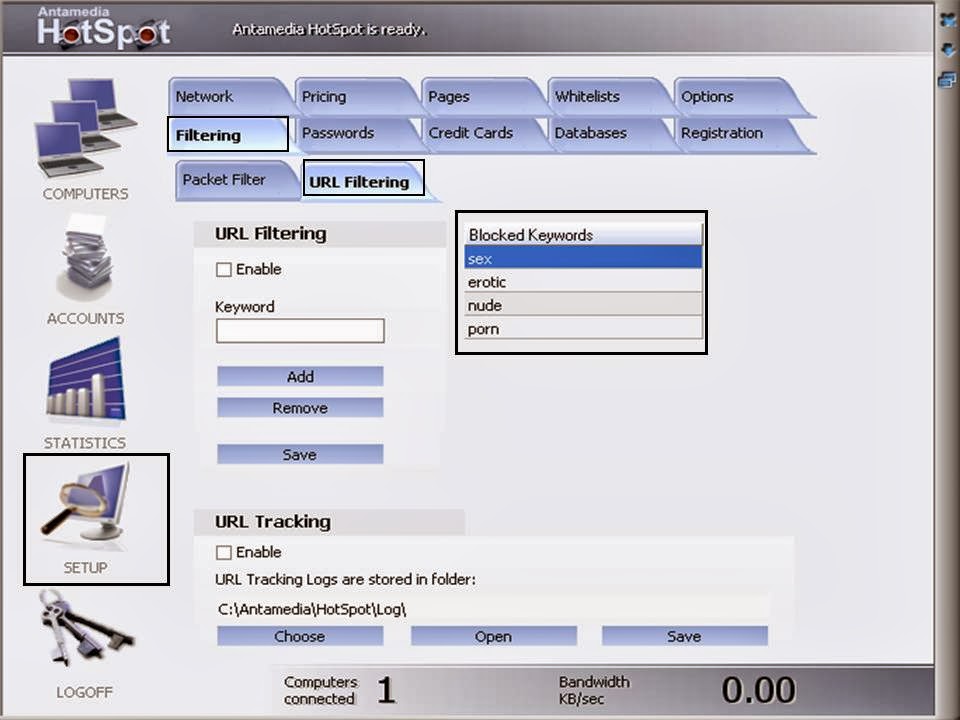Click the Computers connected count
The image size is (960, 720).
(386, 690)
